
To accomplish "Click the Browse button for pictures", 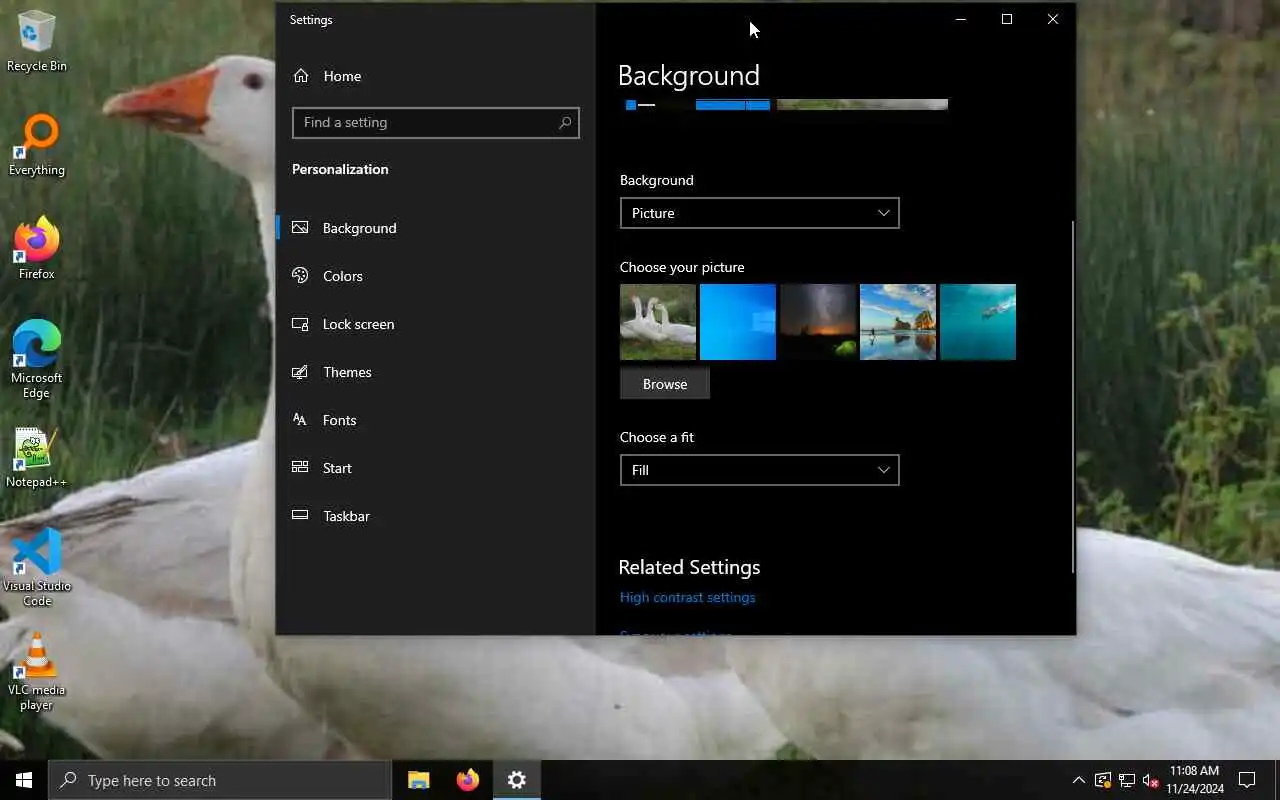I will [665, 384].
